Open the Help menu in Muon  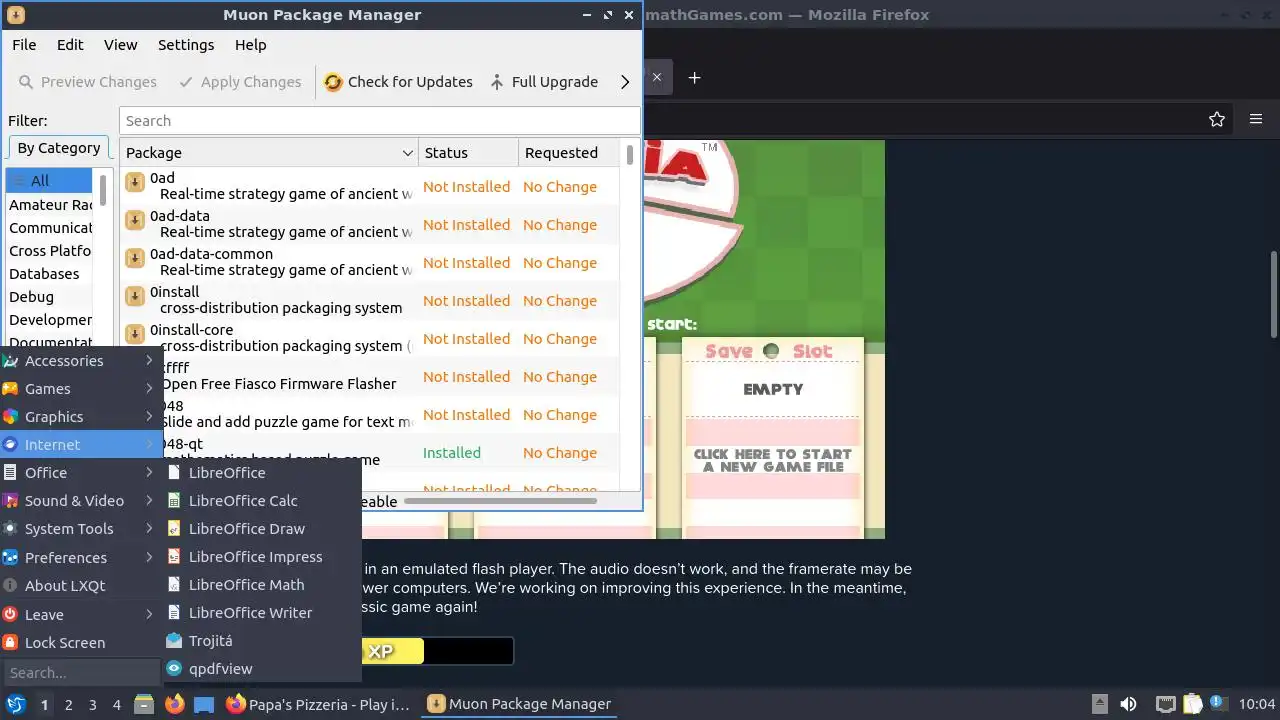[251, 45]
